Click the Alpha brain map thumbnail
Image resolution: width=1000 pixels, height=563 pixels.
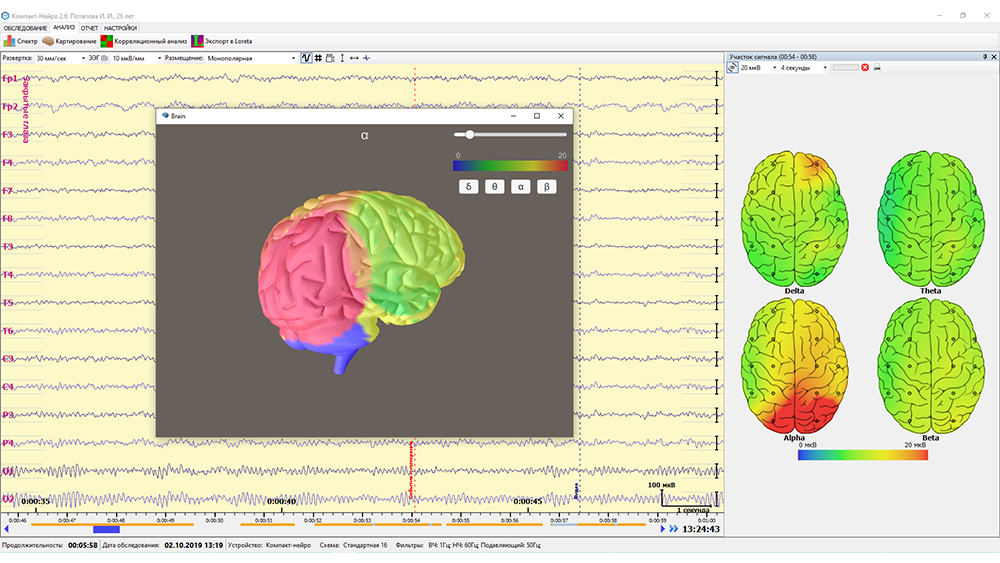(794, 369)
